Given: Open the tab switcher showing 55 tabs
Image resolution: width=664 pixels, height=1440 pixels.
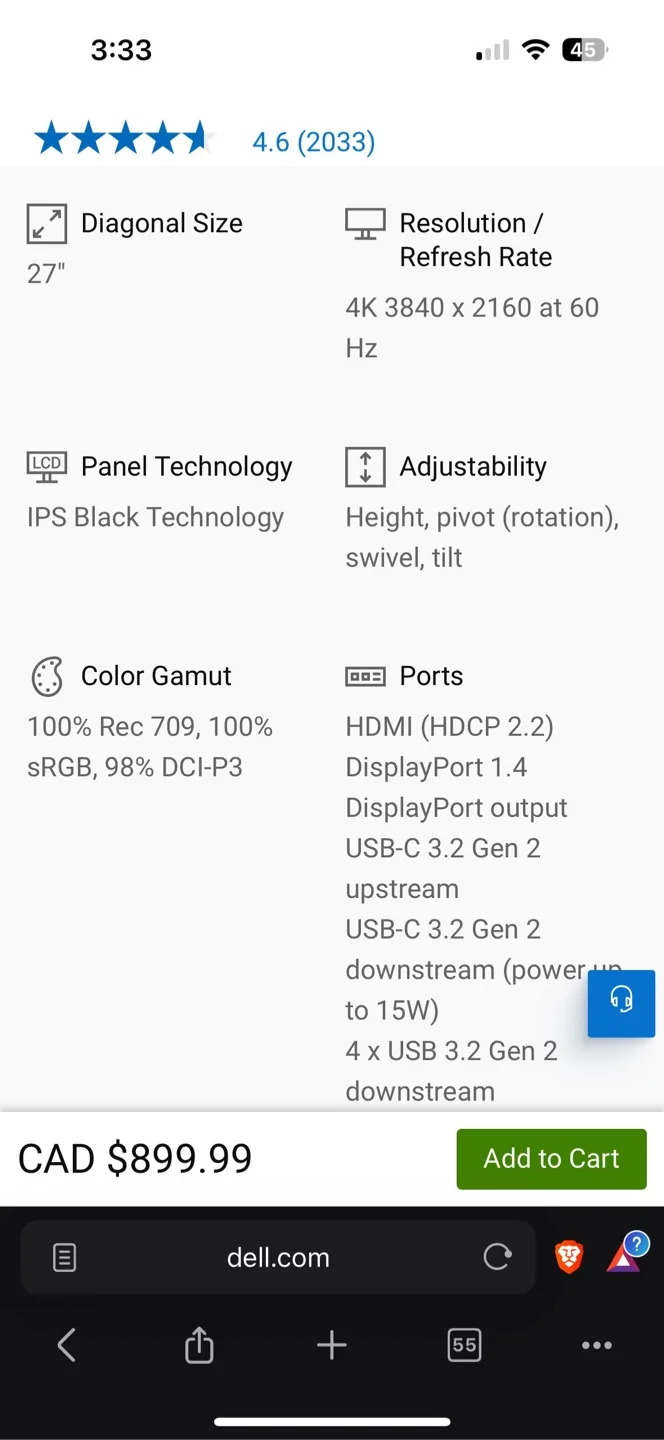Looking at the screenshot, I should click(463, 1345).
